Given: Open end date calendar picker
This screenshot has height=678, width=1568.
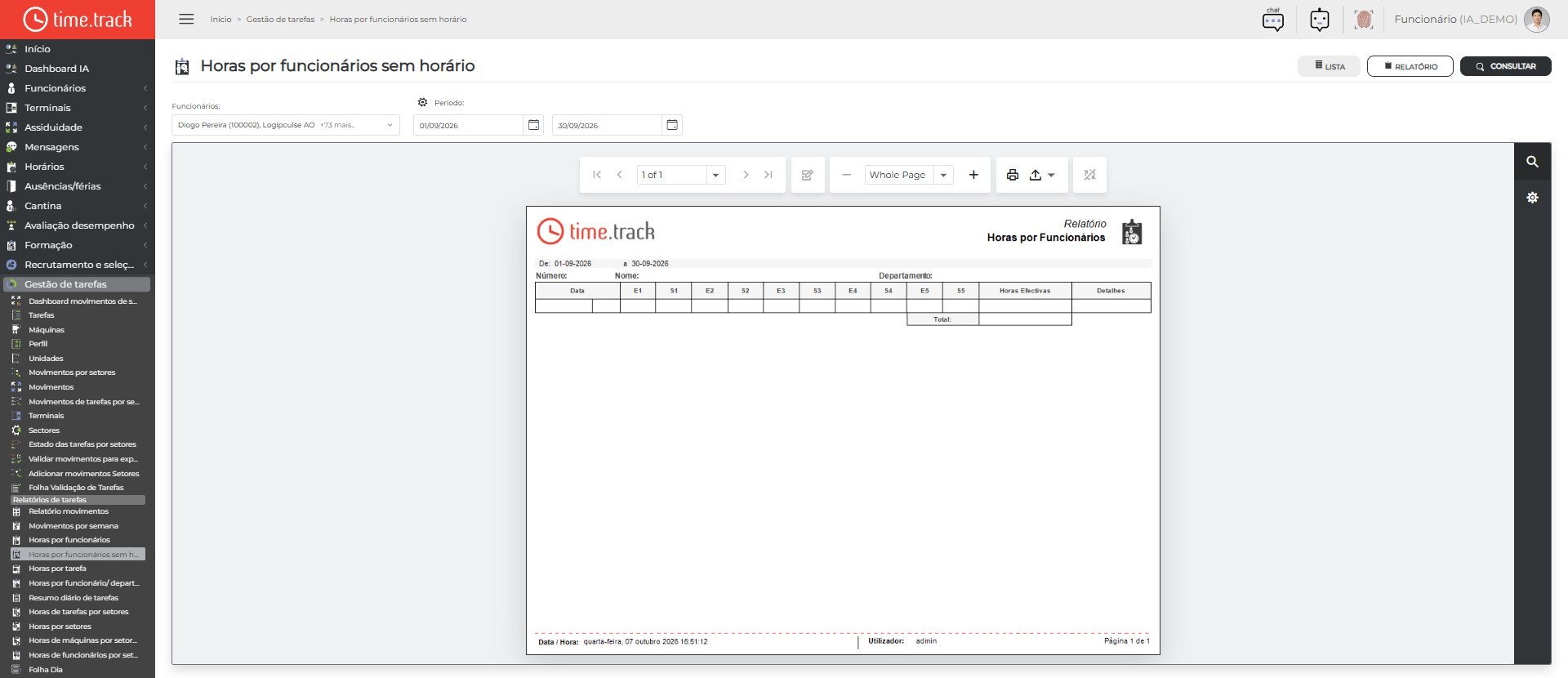Looking at the screenshot, I should click(672, 125).
